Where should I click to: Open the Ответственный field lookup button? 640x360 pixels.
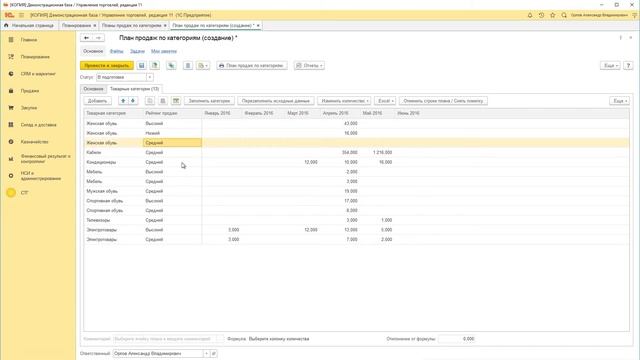(213, 353)
